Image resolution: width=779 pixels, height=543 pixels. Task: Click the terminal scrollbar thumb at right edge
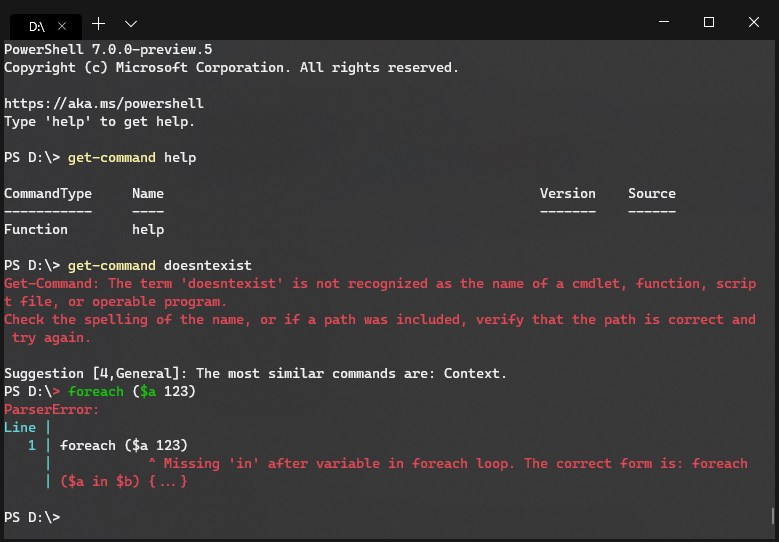click(773, 516)
